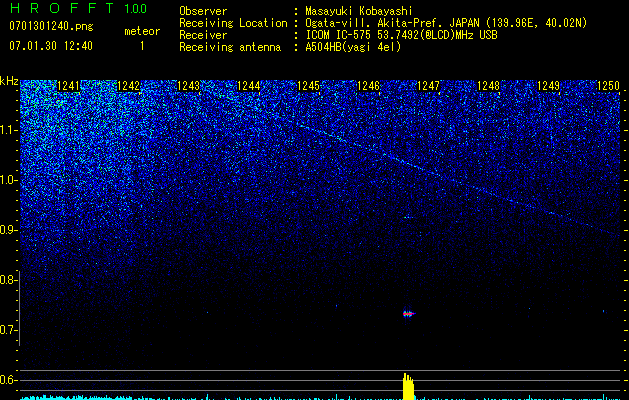Click the 0.7 kHz frequency label
This screenshot has height=400, width=629.
[x=9, y=330]
